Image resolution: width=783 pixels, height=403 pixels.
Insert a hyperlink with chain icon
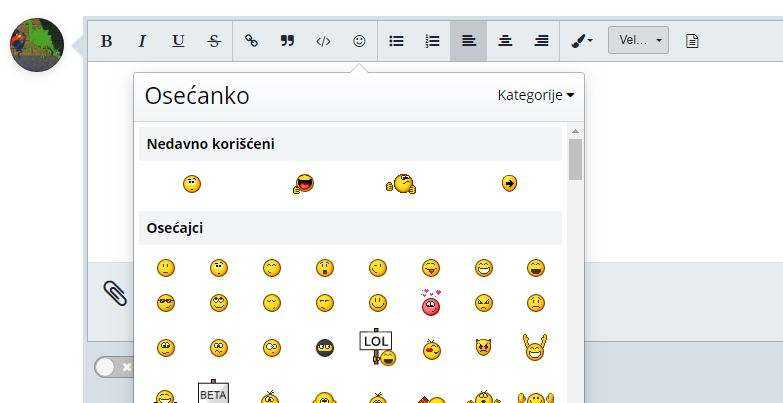pos(251,41)
